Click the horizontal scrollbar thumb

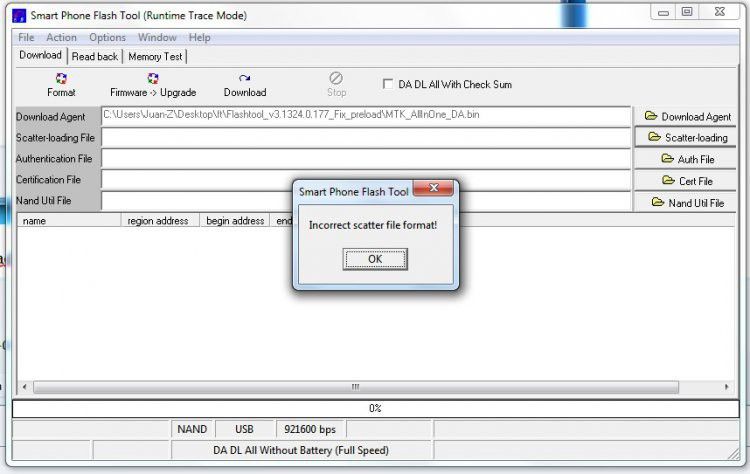[355, 386]
